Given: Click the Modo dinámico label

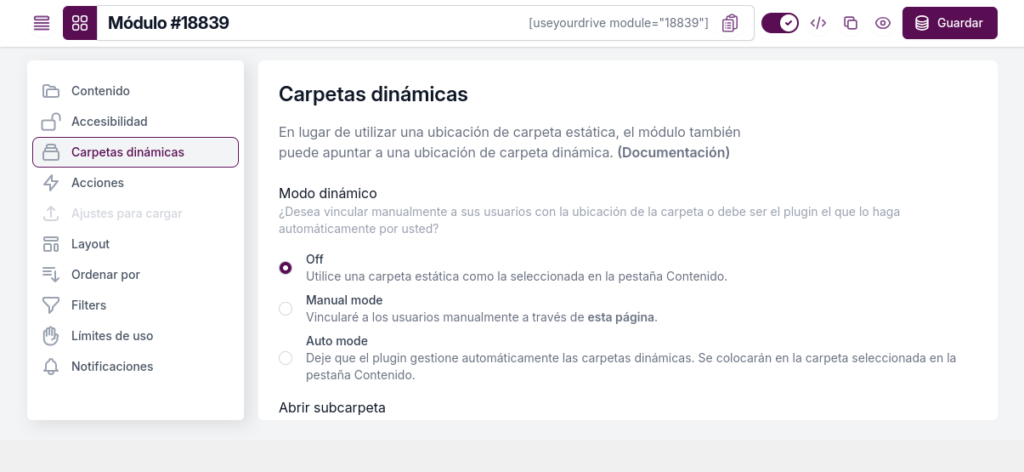Looking at the screenshot, I should pyautogui.click(x=328, y=193).
